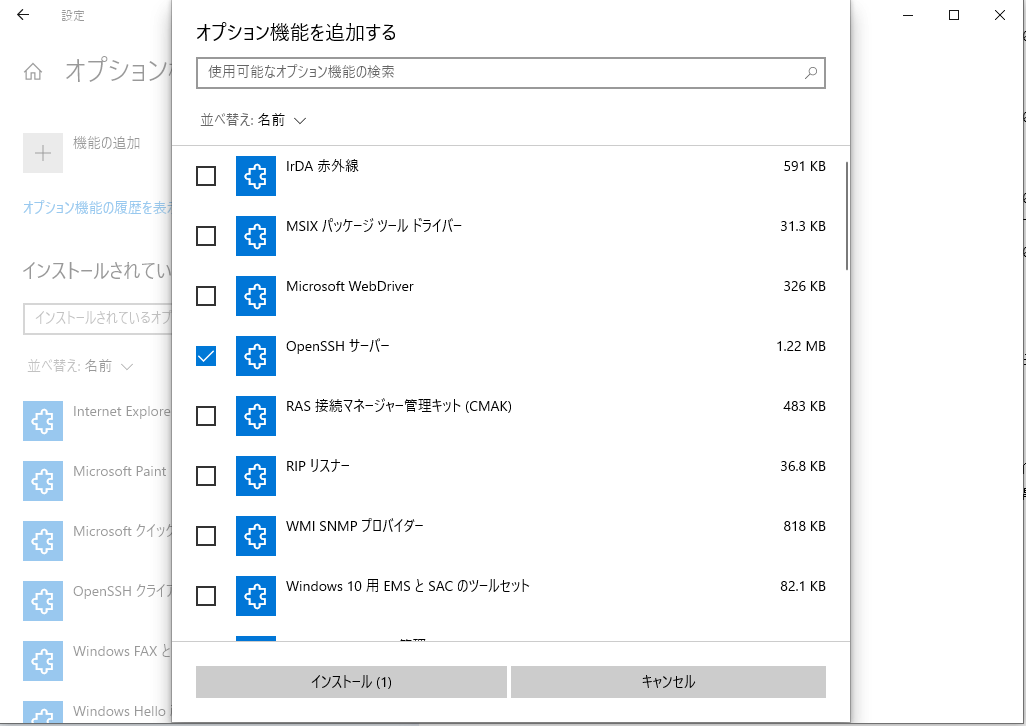Click the キャンセル button
The width and height of the screenshot is (1026, 726).
[x=668, y=682]
